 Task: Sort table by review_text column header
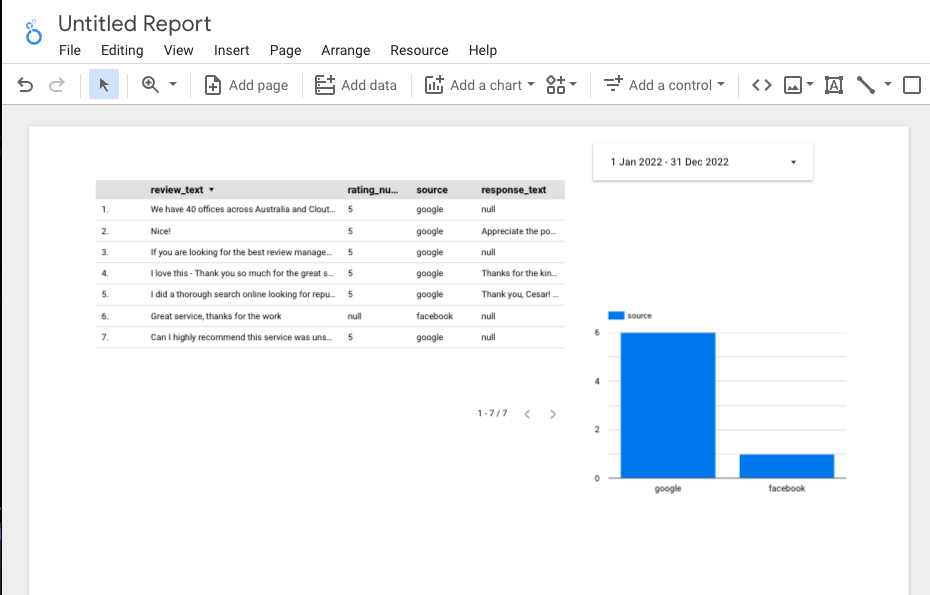177,190
